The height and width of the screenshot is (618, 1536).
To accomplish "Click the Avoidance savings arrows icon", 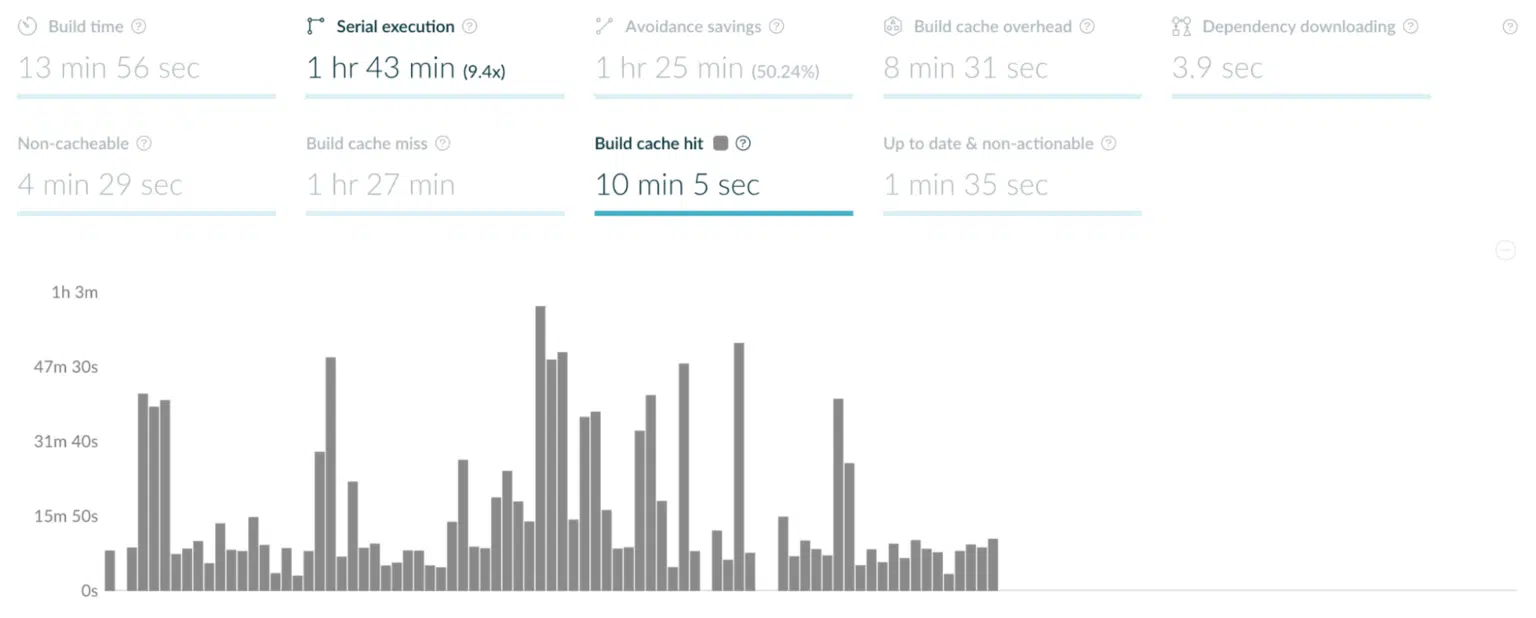I will [x=604, y=26].
